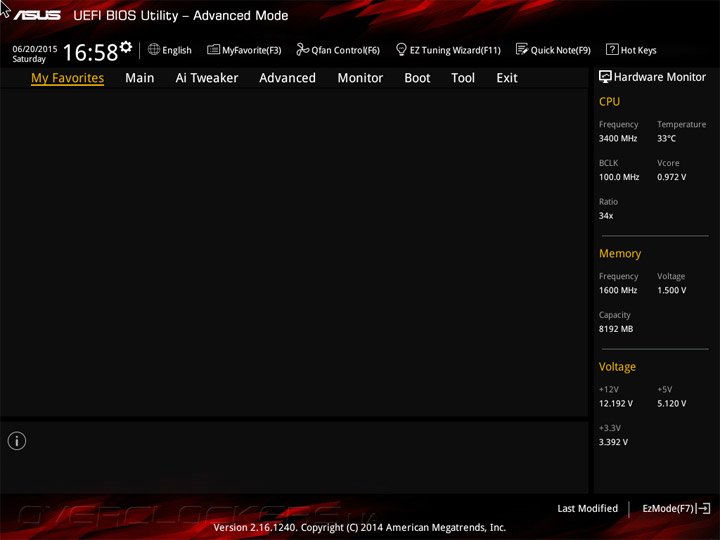Open the Ai Tweaker tab
This screenshot has width=720, height=540.
point(207,78)
